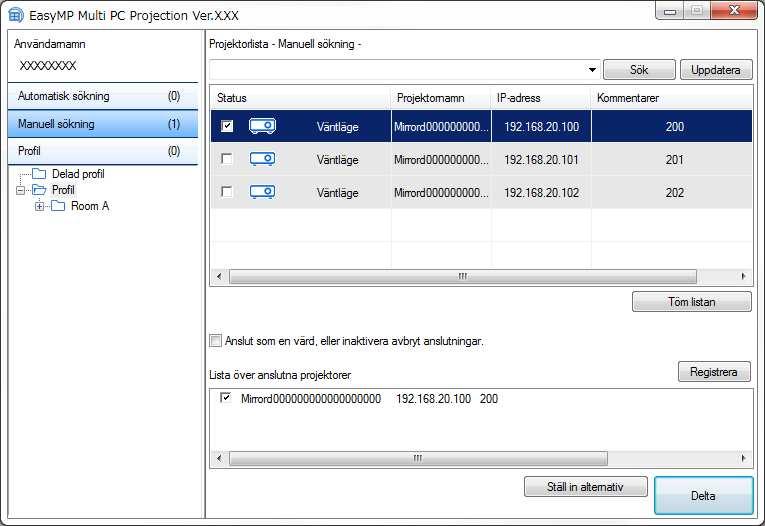Click comment value 202
This screenshot has height=526, width=765.
675,193
